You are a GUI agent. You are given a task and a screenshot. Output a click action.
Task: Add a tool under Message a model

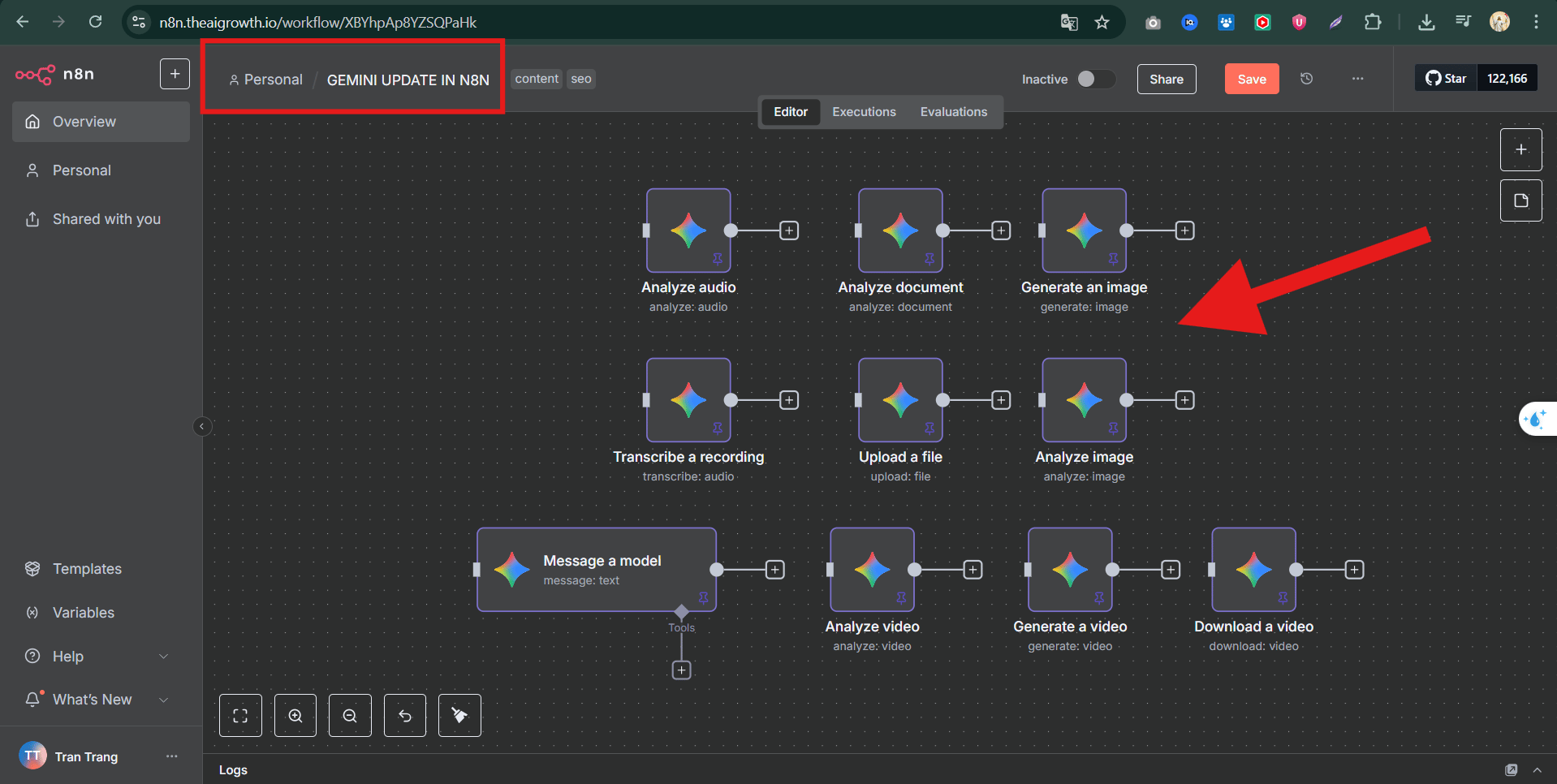[681, 670]
